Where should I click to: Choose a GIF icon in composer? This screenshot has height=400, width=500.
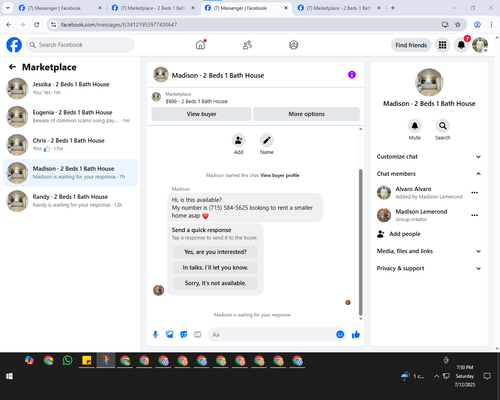pos(198,334)
